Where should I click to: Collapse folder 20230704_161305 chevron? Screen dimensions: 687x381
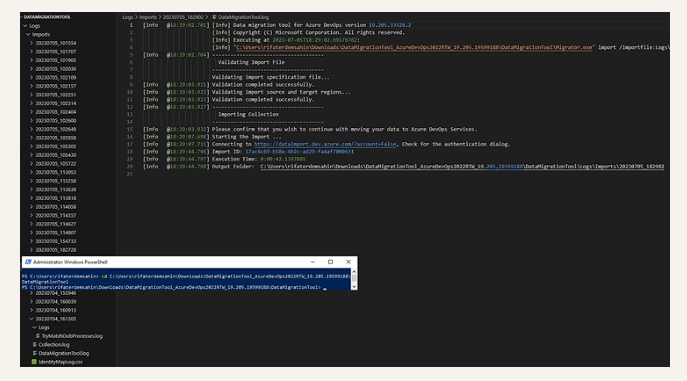point(31,319)
